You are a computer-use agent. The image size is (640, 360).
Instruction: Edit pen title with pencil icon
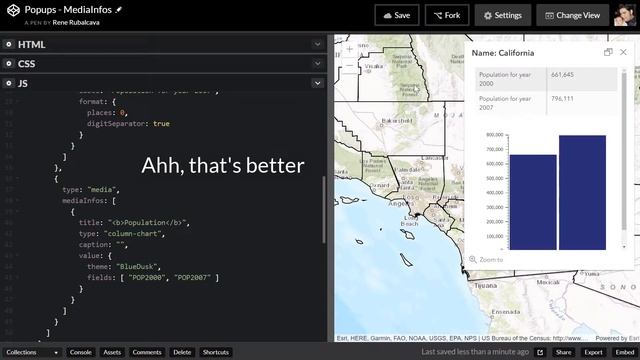tap(119, 10)
